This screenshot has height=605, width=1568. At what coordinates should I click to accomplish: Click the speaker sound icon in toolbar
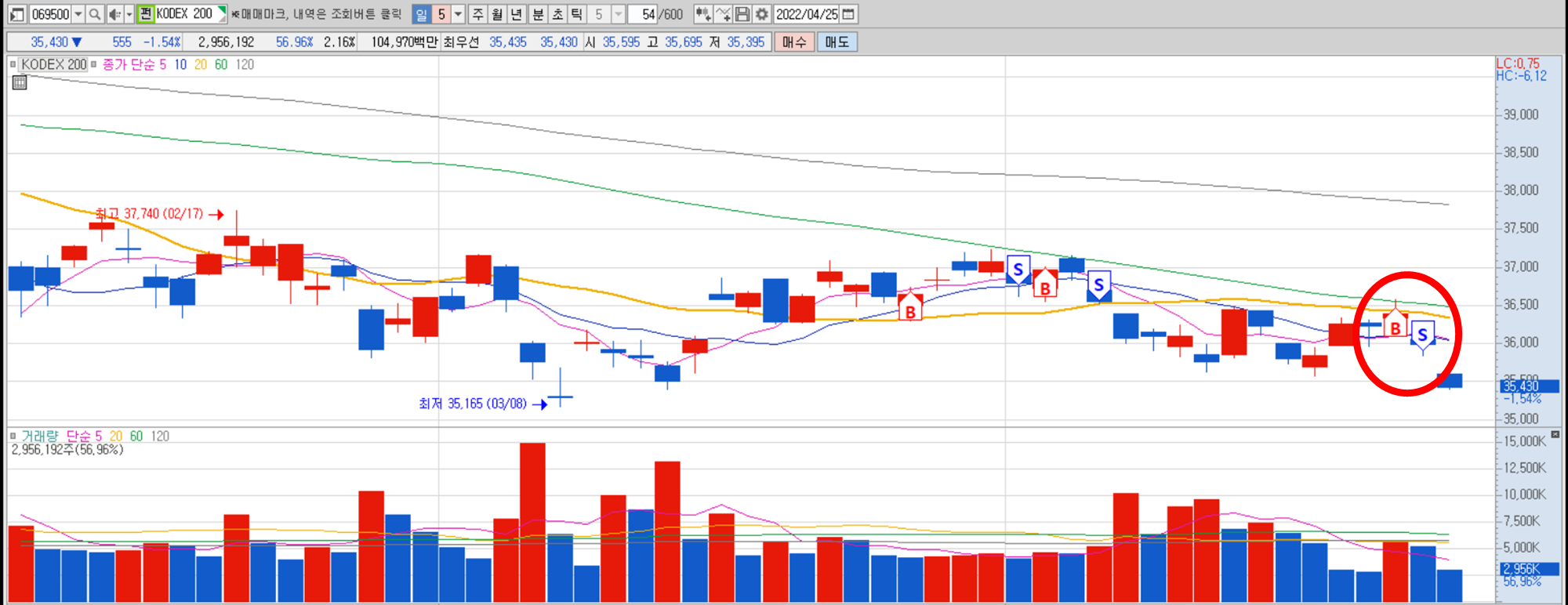114,14
